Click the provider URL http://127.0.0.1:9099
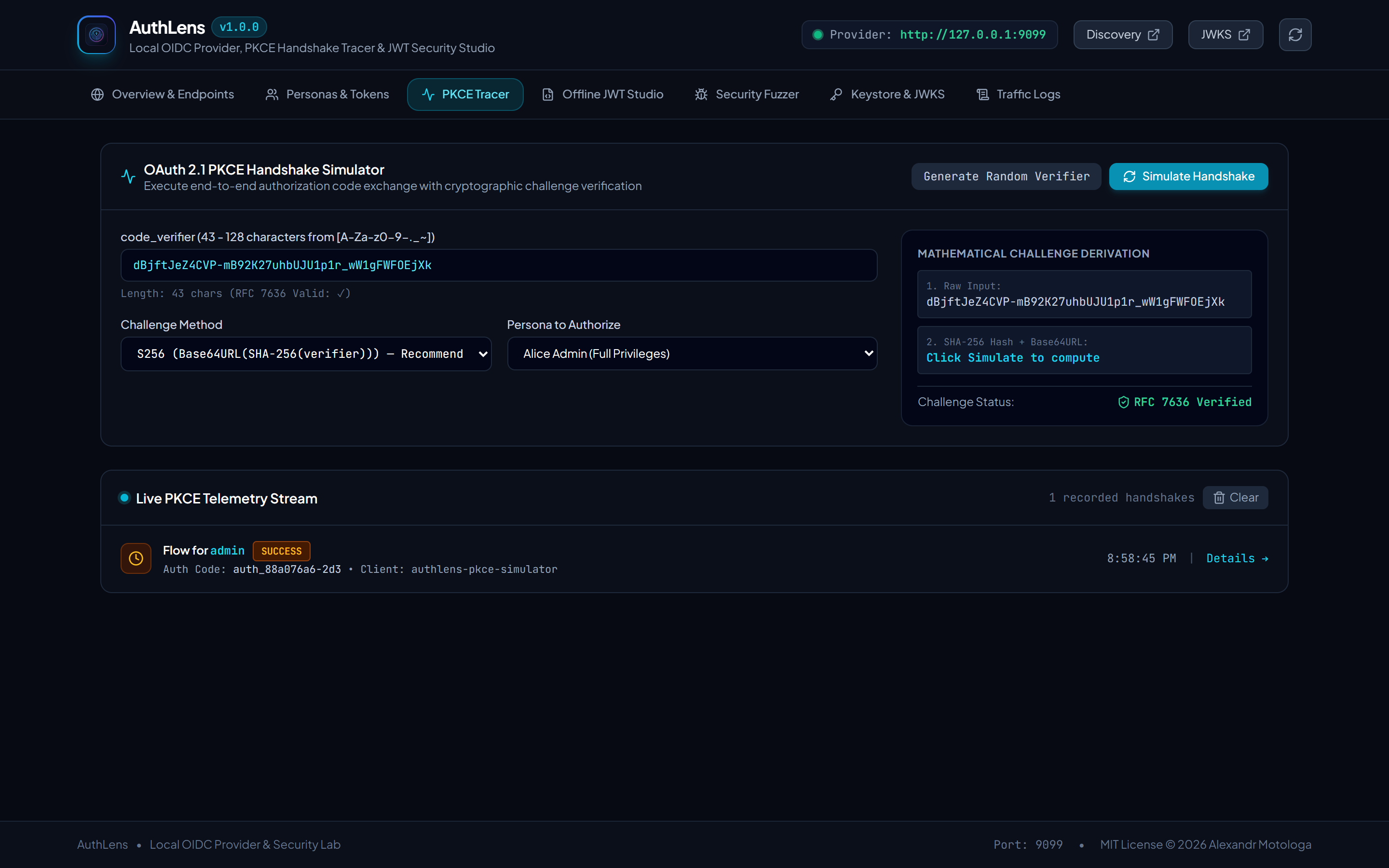The width and height of the screenshot is (1389, 868). pos(973,35)
